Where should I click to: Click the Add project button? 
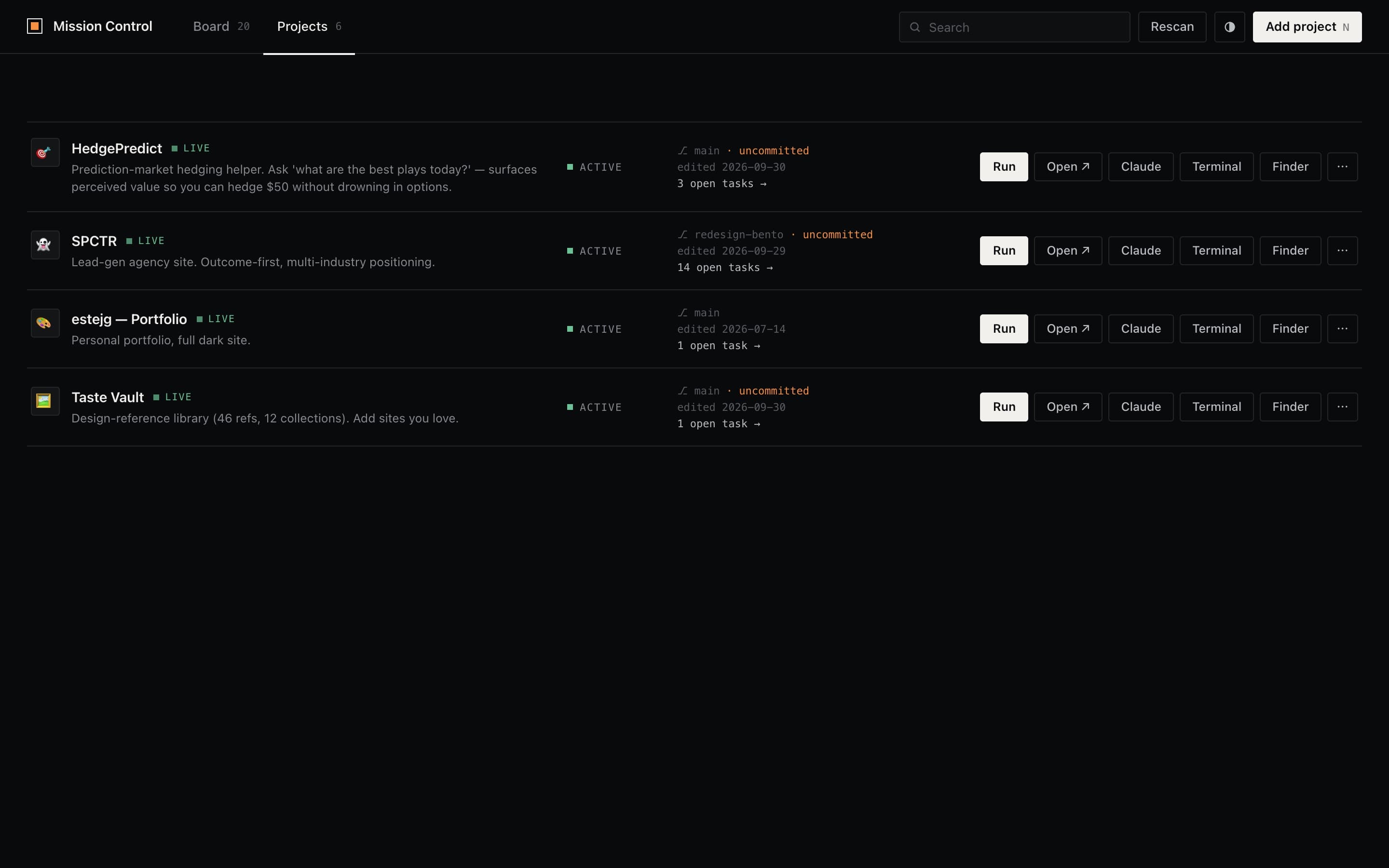1307,27
